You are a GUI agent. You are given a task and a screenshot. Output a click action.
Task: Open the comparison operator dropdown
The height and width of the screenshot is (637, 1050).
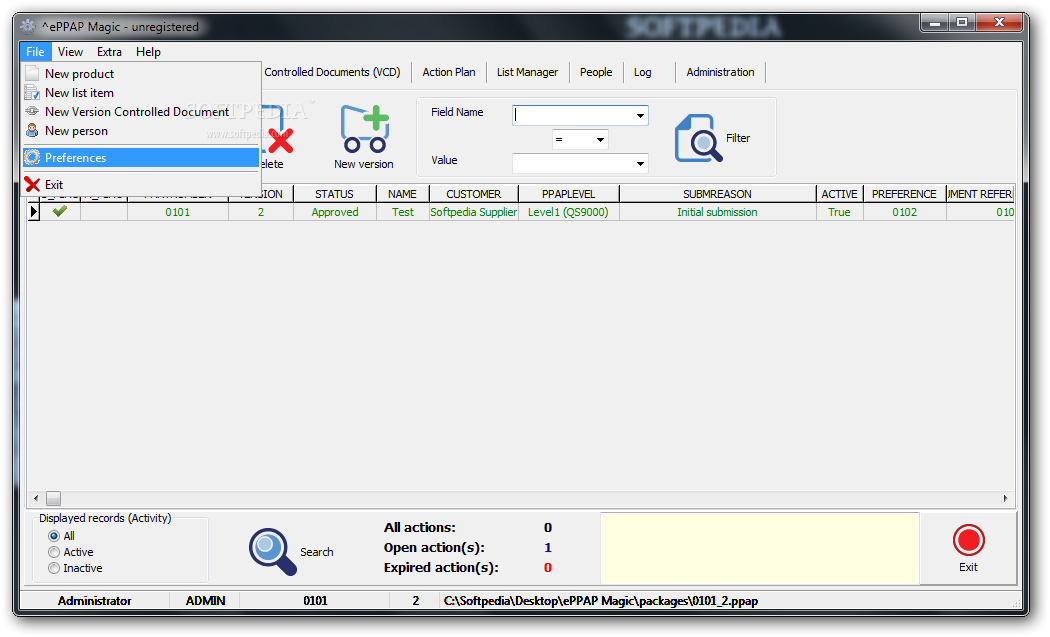(600, 139)
